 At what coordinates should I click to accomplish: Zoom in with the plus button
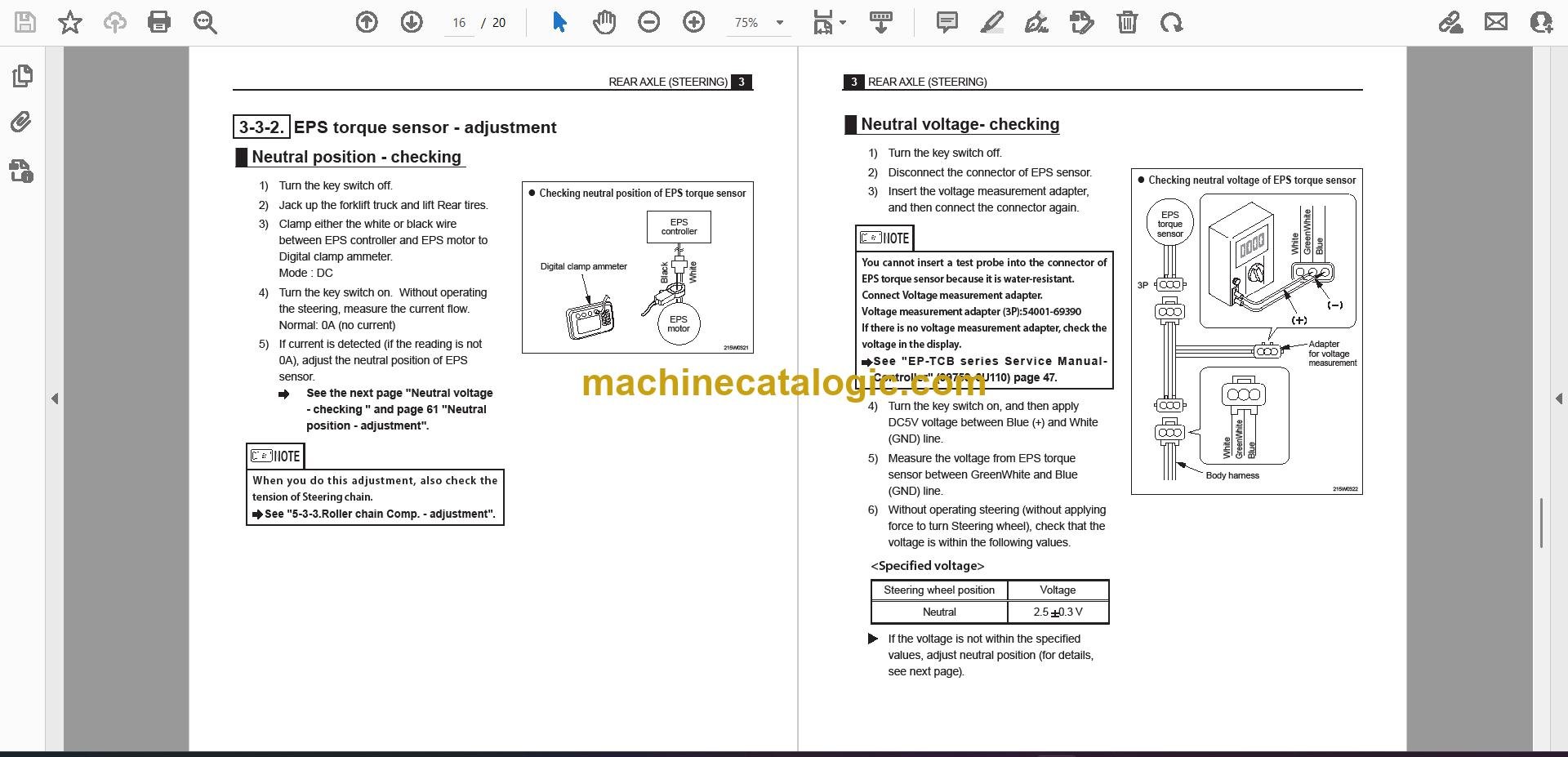coord(694,22)
